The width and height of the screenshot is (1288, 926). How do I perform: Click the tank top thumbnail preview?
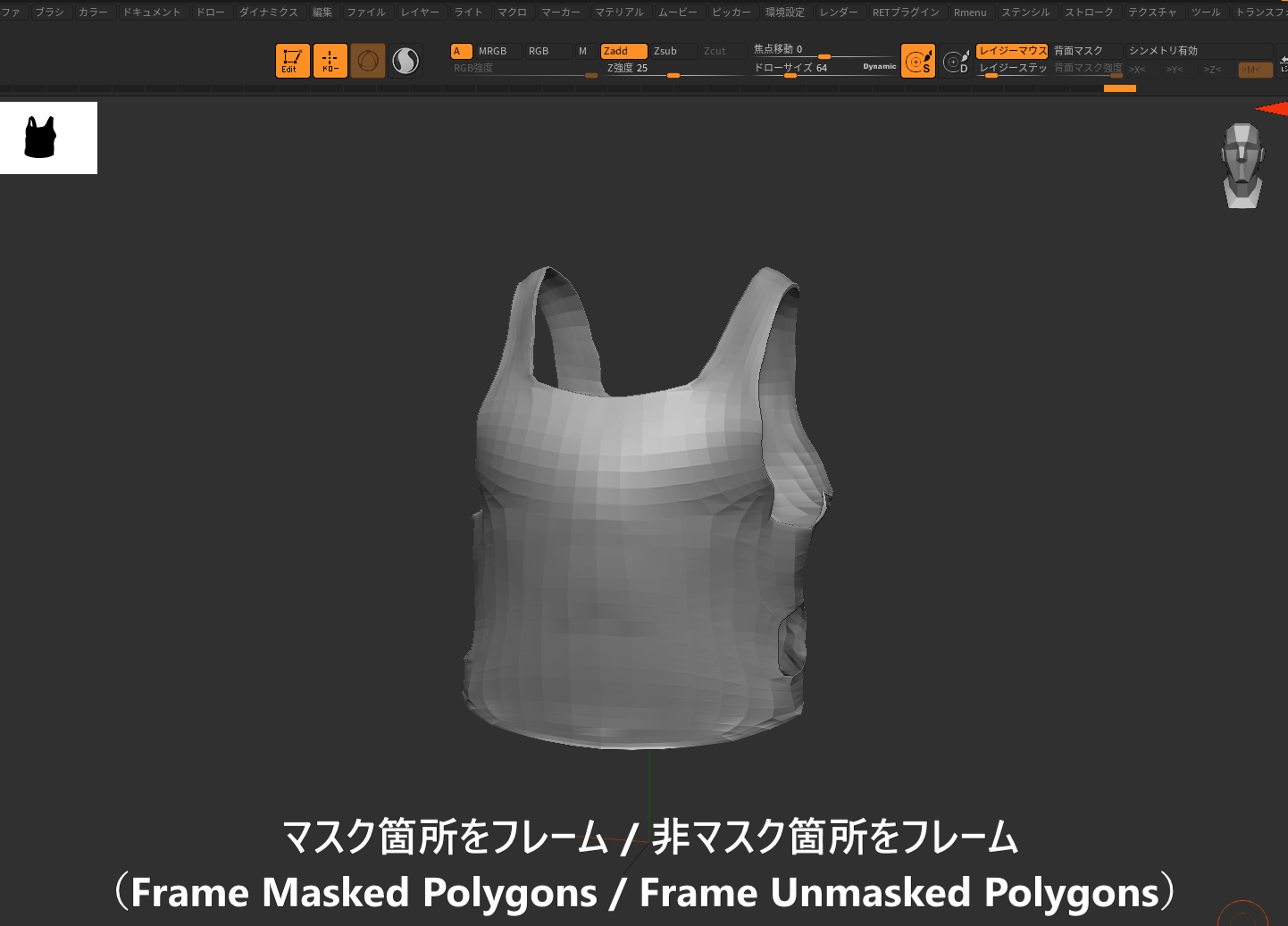click(x=48, y=138)
